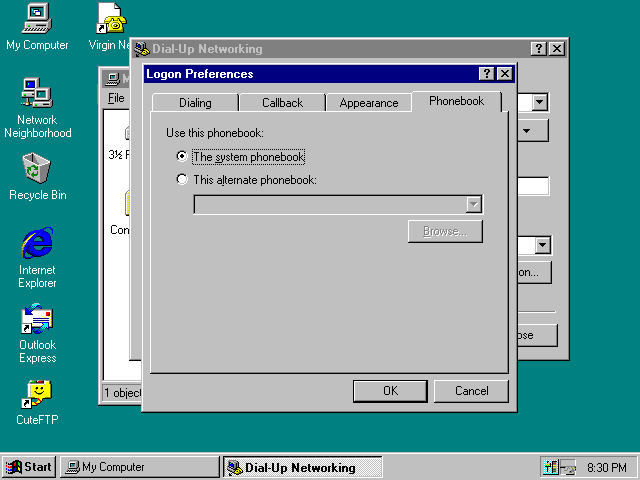Viewport: 640px width, 480px height.
Task: Click the Virgin Net phone icon
Action: [110, 18]
